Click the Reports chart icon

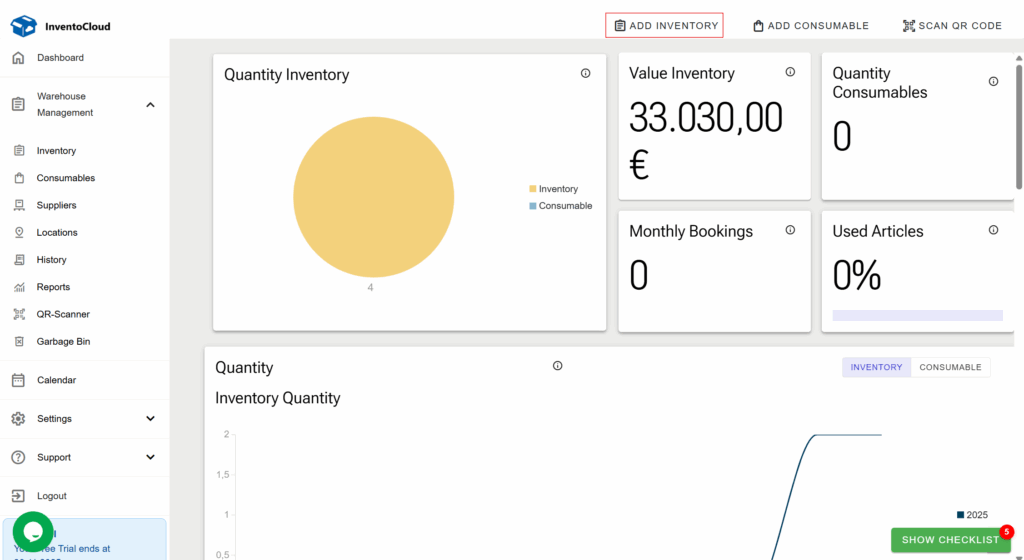point(20,287)
